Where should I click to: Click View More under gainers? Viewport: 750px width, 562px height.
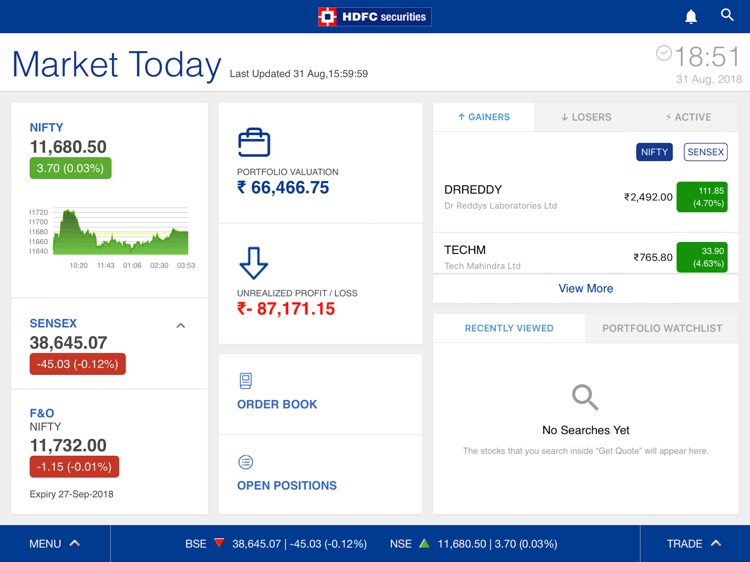(x=585, y=288)
